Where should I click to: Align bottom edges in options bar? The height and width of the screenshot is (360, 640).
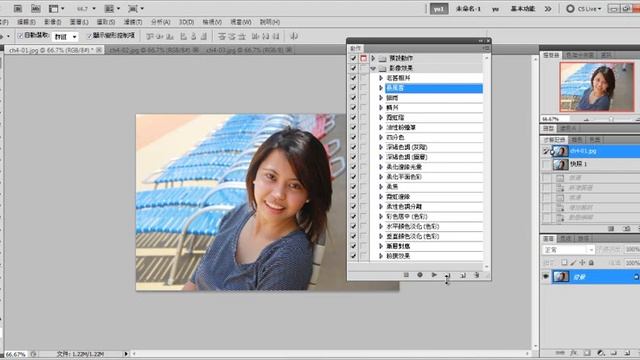[170, 36]
